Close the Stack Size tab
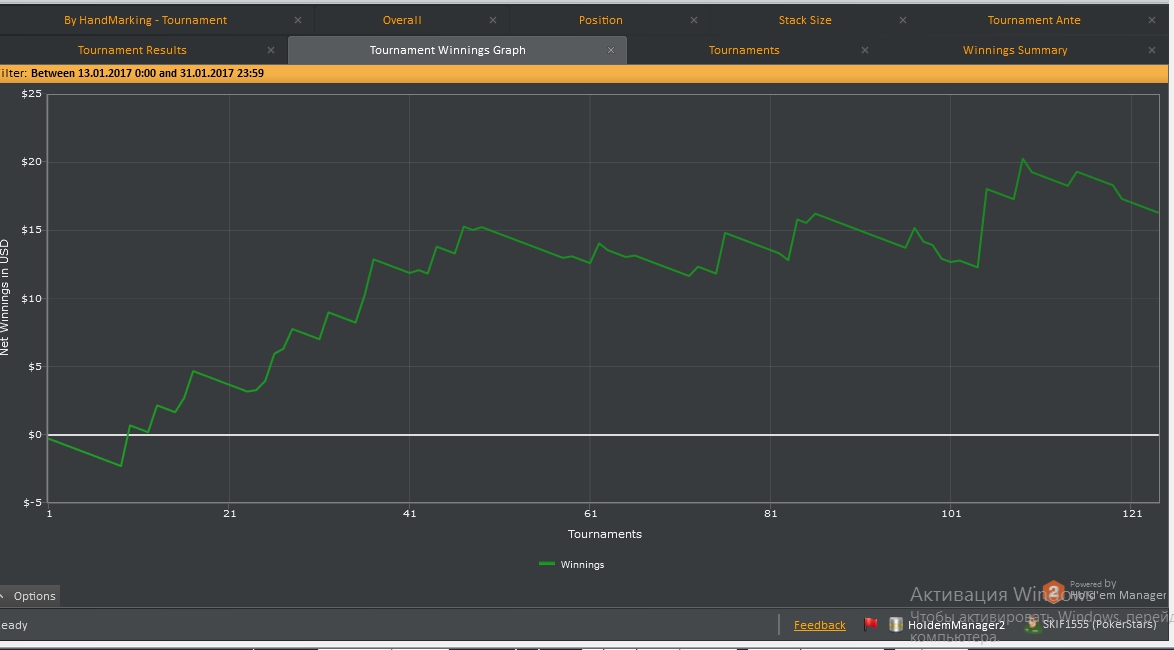Screen dimensions: 1174x650 [x=903, y=20]
